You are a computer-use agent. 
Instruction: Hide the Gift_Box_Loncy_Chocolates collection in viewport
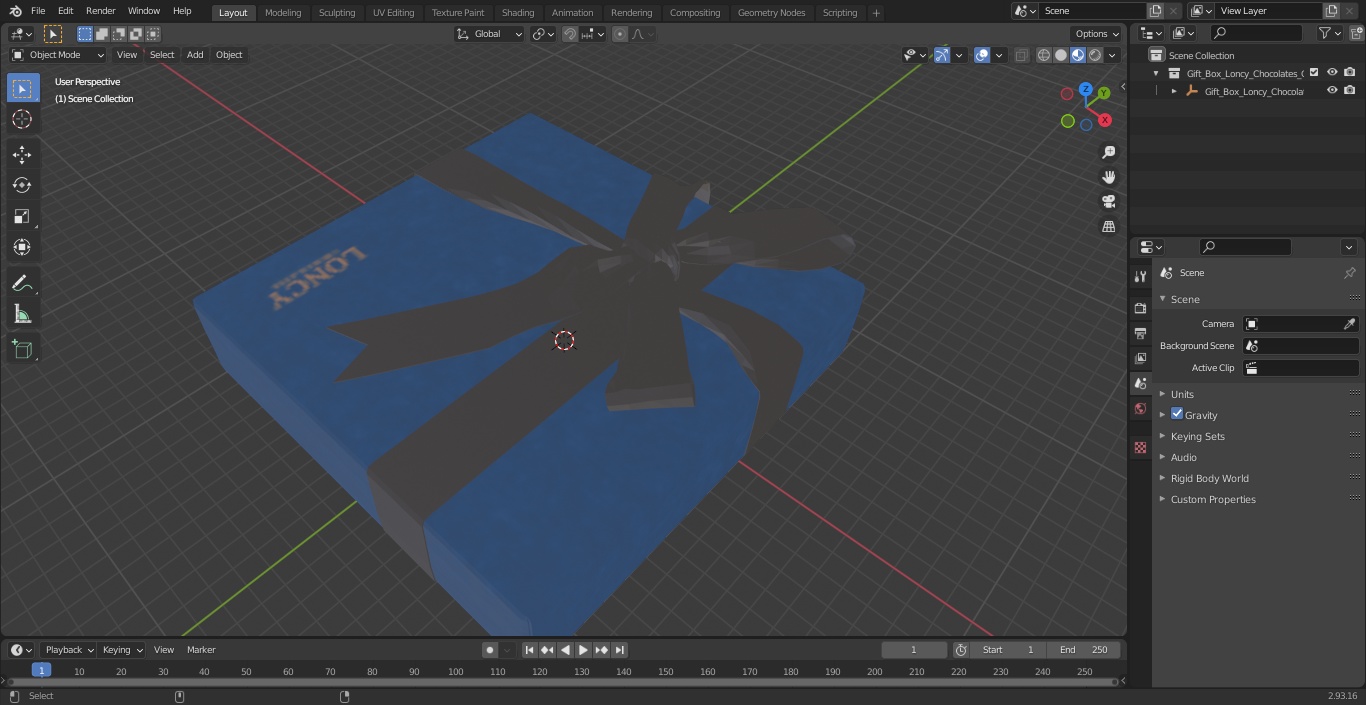(x=1332, y=72)
